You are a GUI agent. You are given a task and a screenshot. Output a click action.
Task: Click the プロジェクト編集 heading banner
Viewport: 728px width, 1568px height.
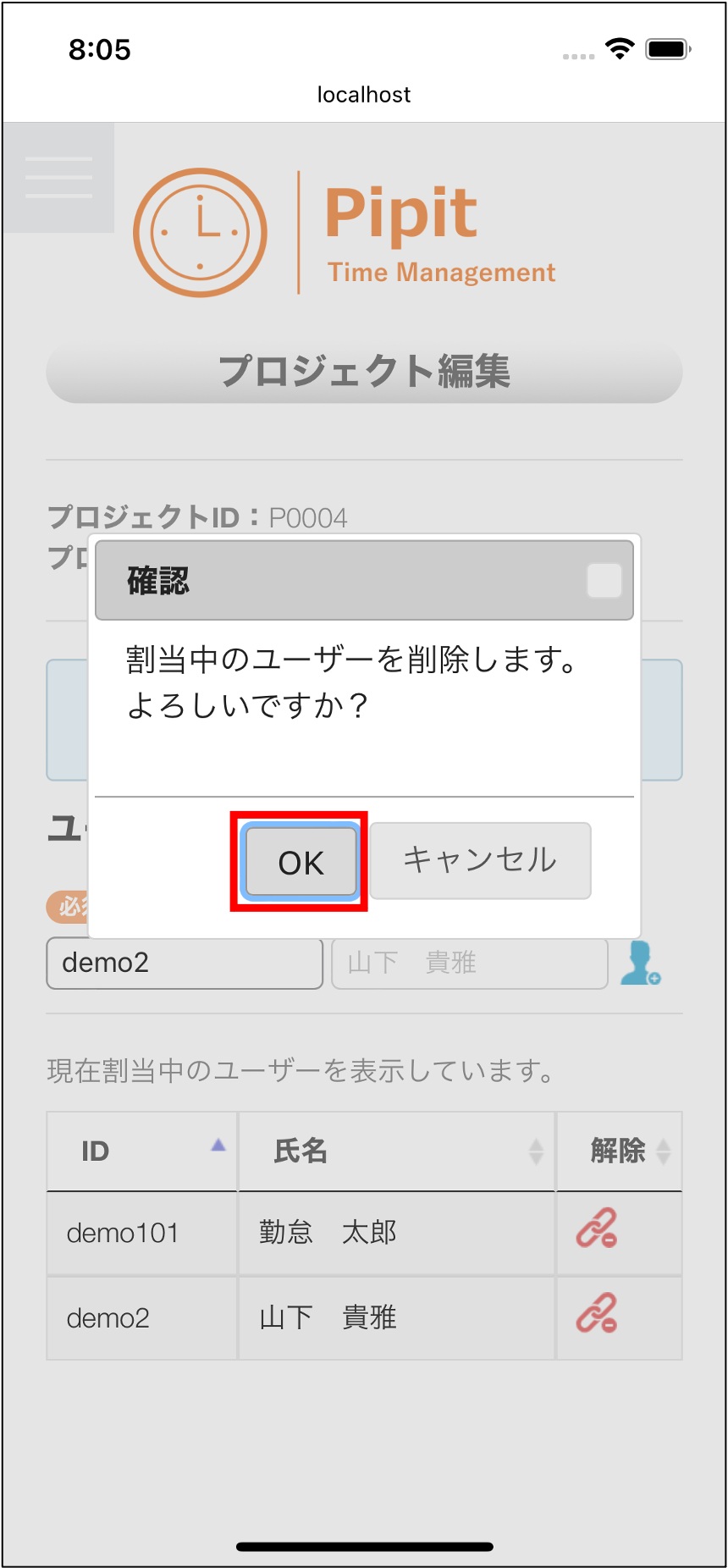pos(364,373)
